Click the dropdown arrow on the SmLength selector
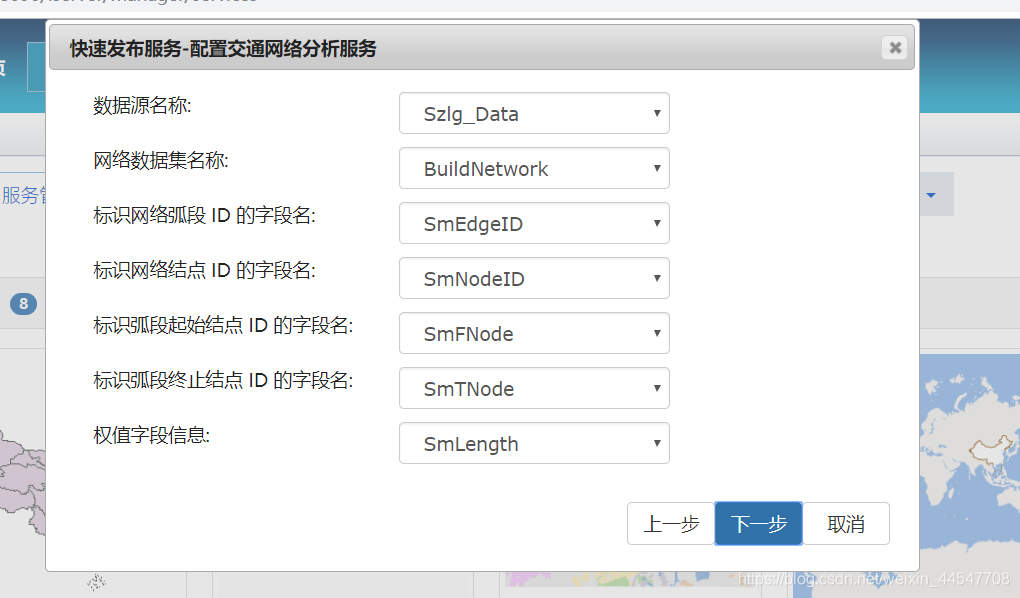The image size is (1020, 598). (x=655, y=443)
